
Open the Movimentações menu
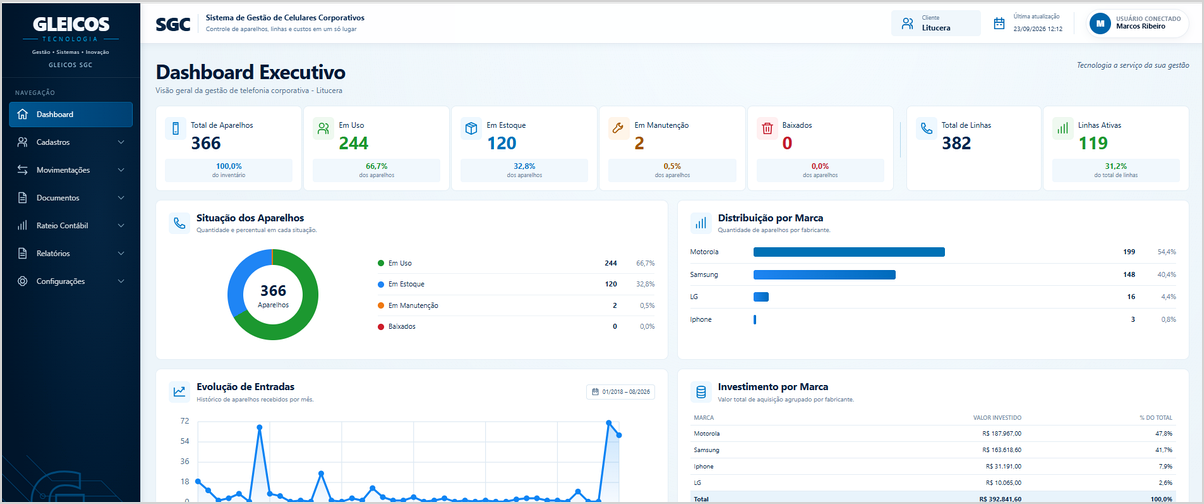coord(70,170)
